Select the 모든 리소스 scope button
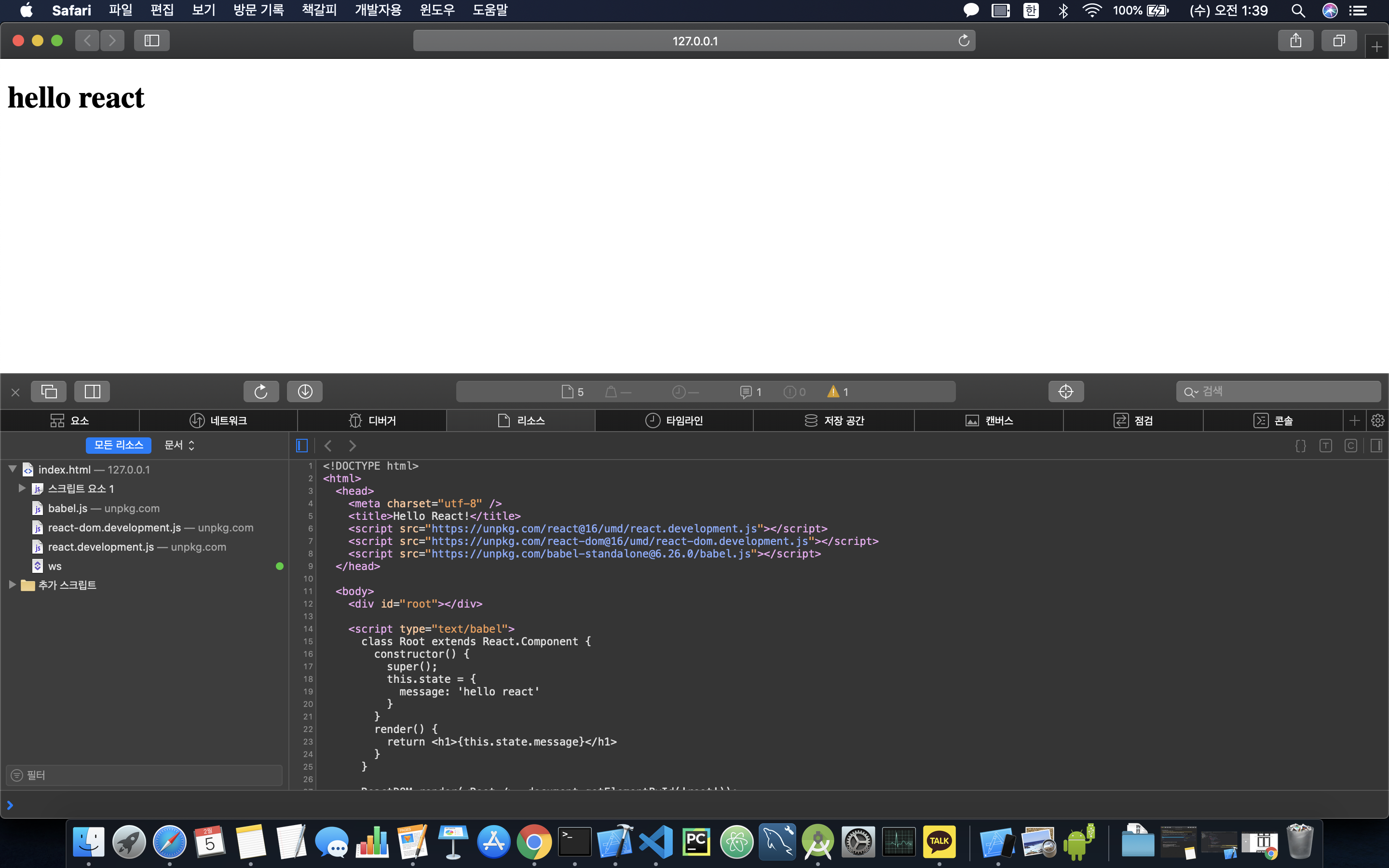This screenshot has height=868, width=1389. [x=118, y=445]
